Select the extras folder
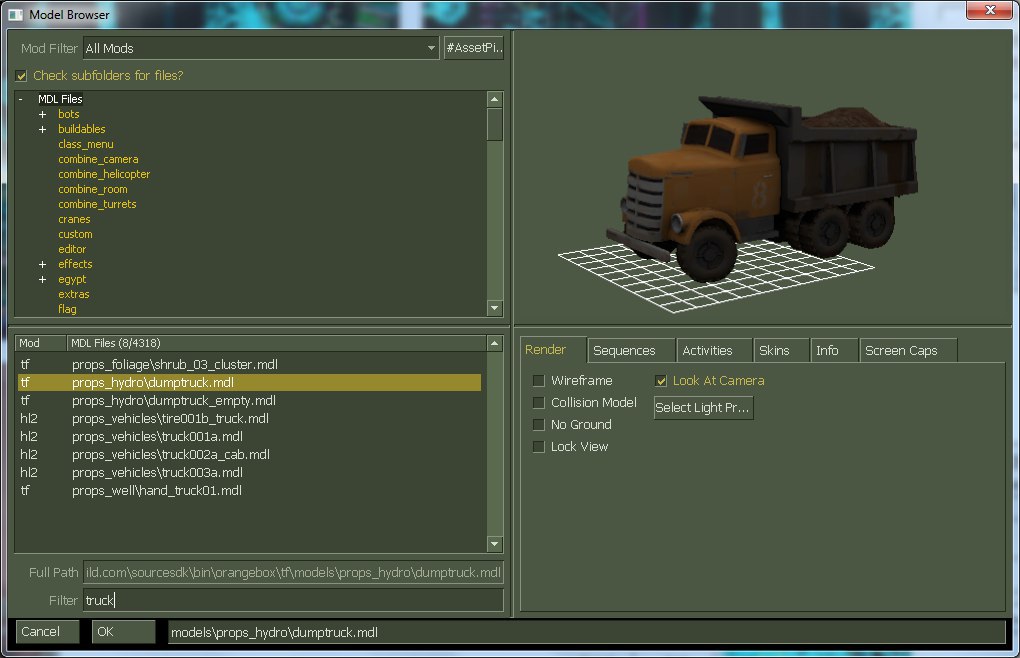Screen dimensions: 1020x658 click(x=74, y=295)
